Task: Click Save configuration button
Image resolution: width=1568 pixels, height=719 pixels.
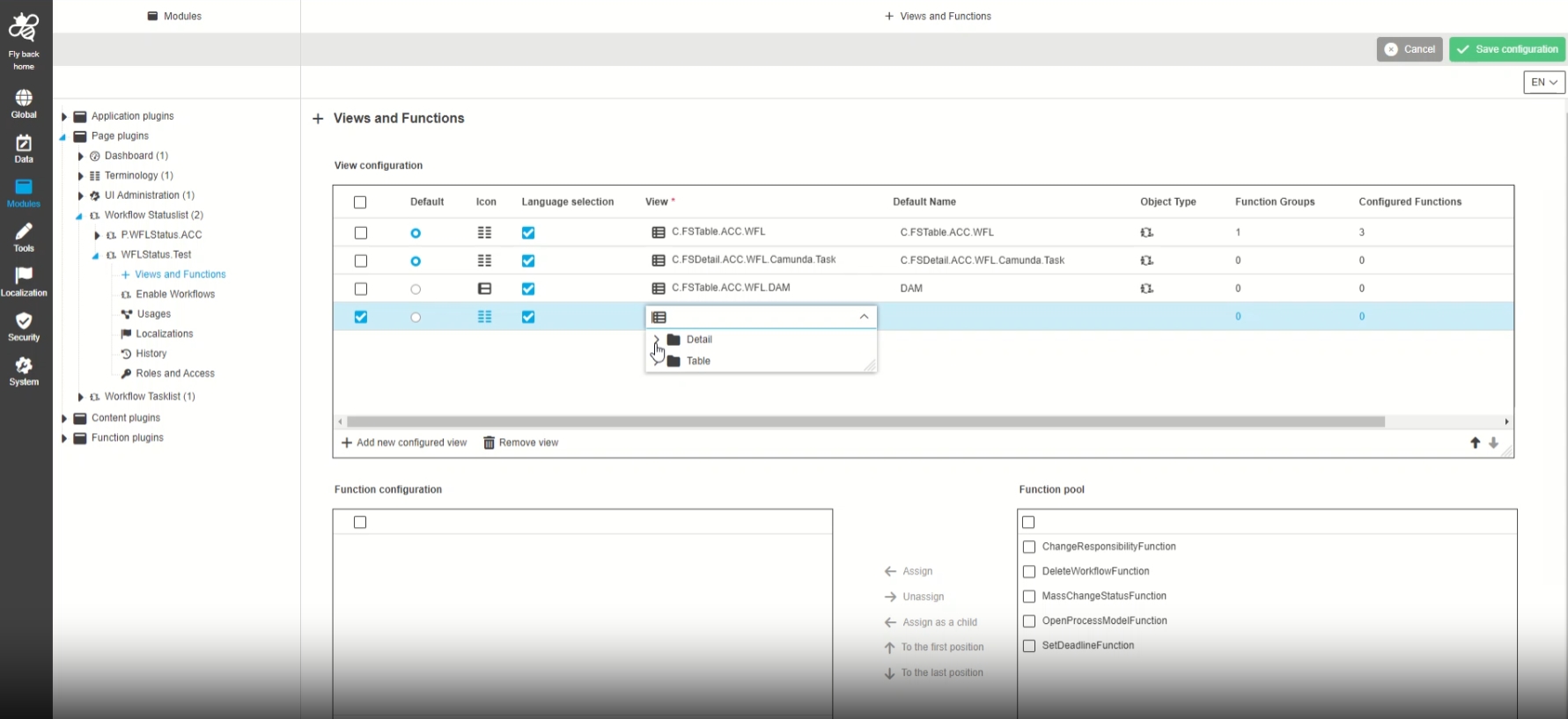Action: [x=1506, y=49]
